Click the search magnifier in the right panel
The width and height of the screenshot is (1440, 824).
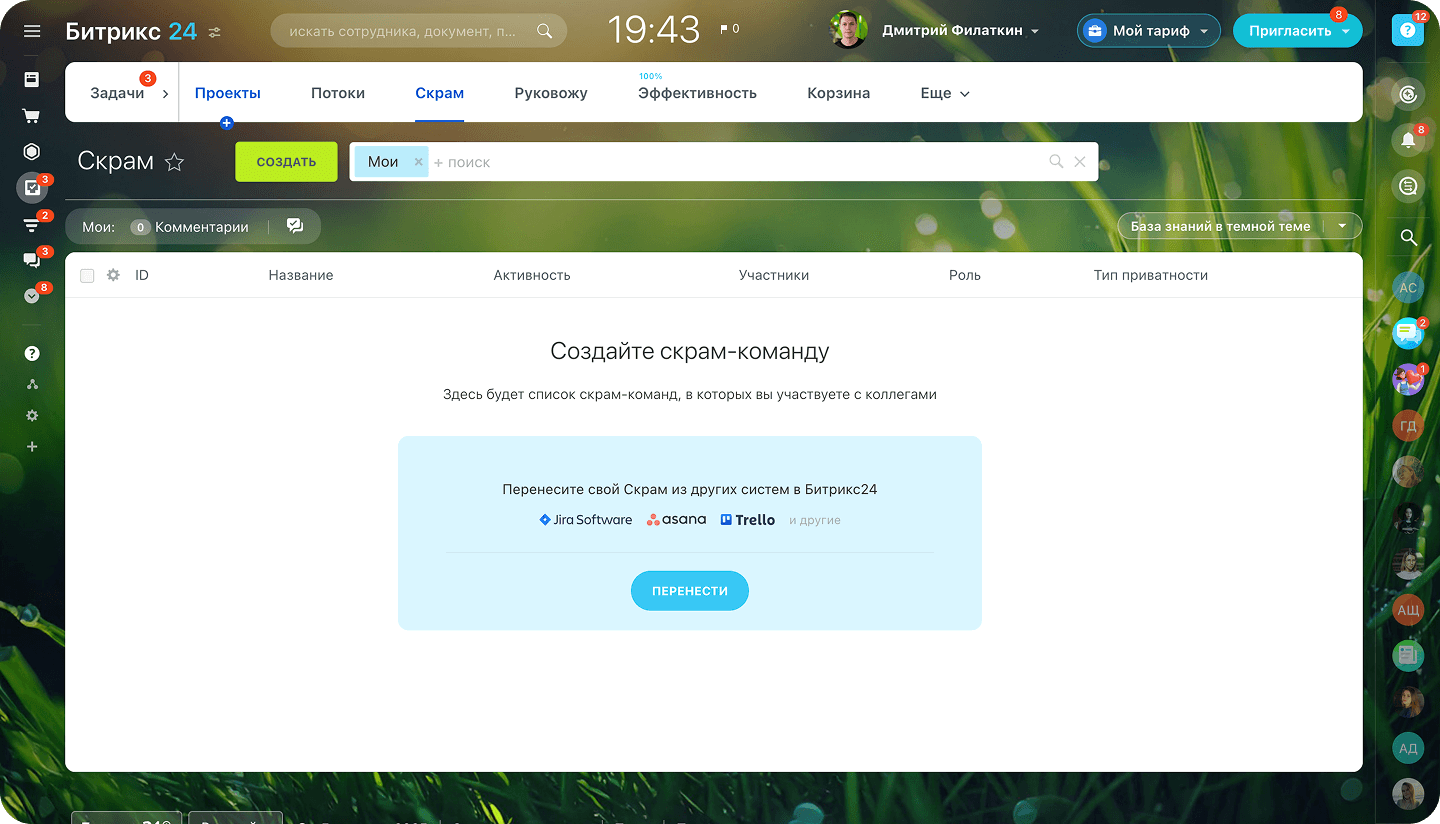click(1408, 237)
